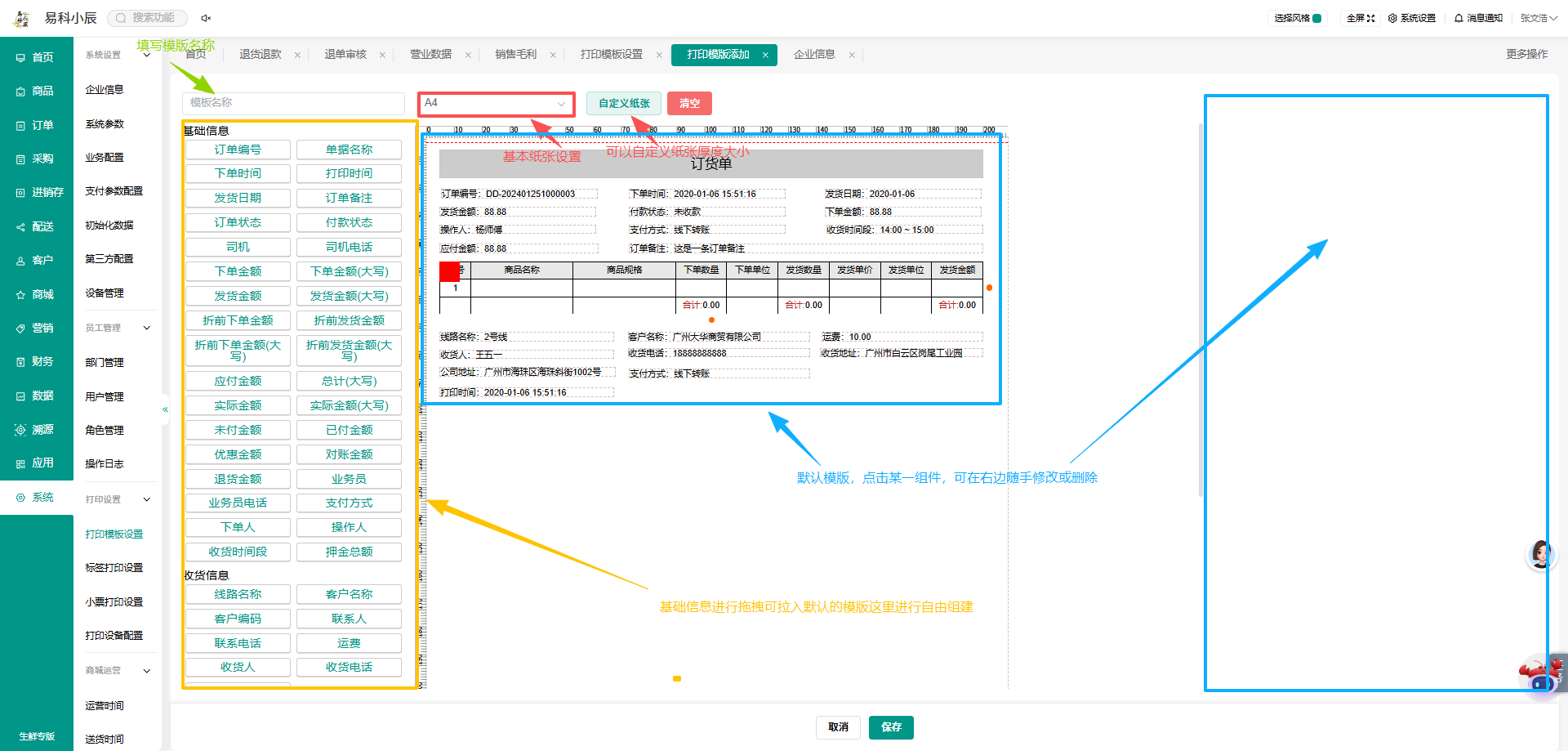Collapse the 员工管理 sidebar group
Viewport: 1568px width, 751px height.
coord(147,329)
